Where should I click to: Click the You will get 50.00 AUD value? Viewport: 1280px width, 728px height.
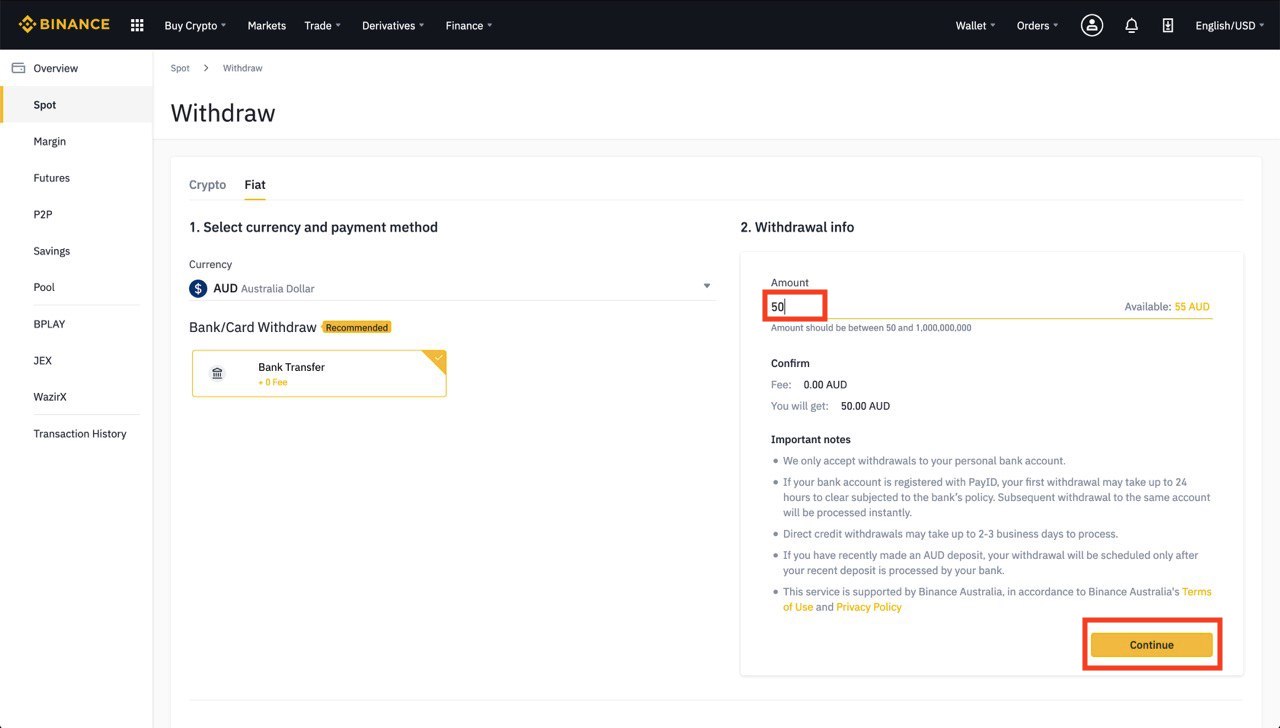[x=865, y=406]
